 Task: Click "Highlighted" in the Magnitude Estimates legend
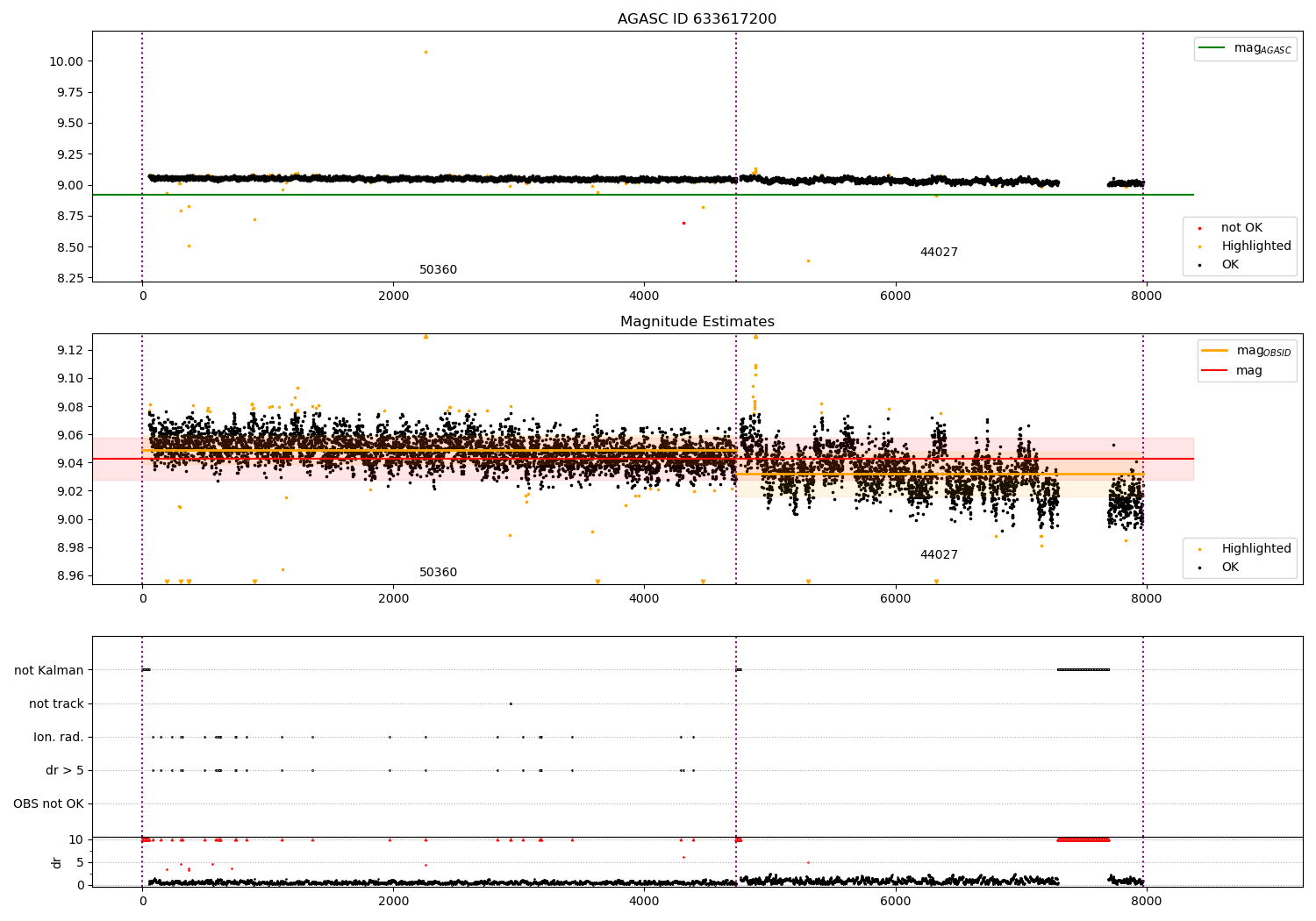(1255, 549)
